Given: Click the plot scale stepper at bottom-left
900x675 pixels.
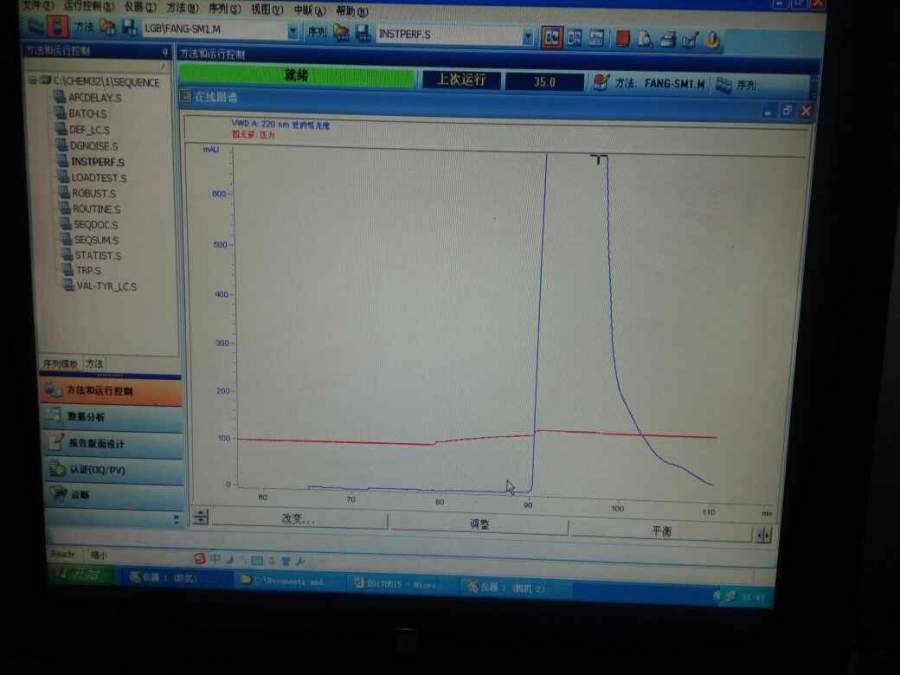Looking at the screenshot, I should tap(200, 516).
